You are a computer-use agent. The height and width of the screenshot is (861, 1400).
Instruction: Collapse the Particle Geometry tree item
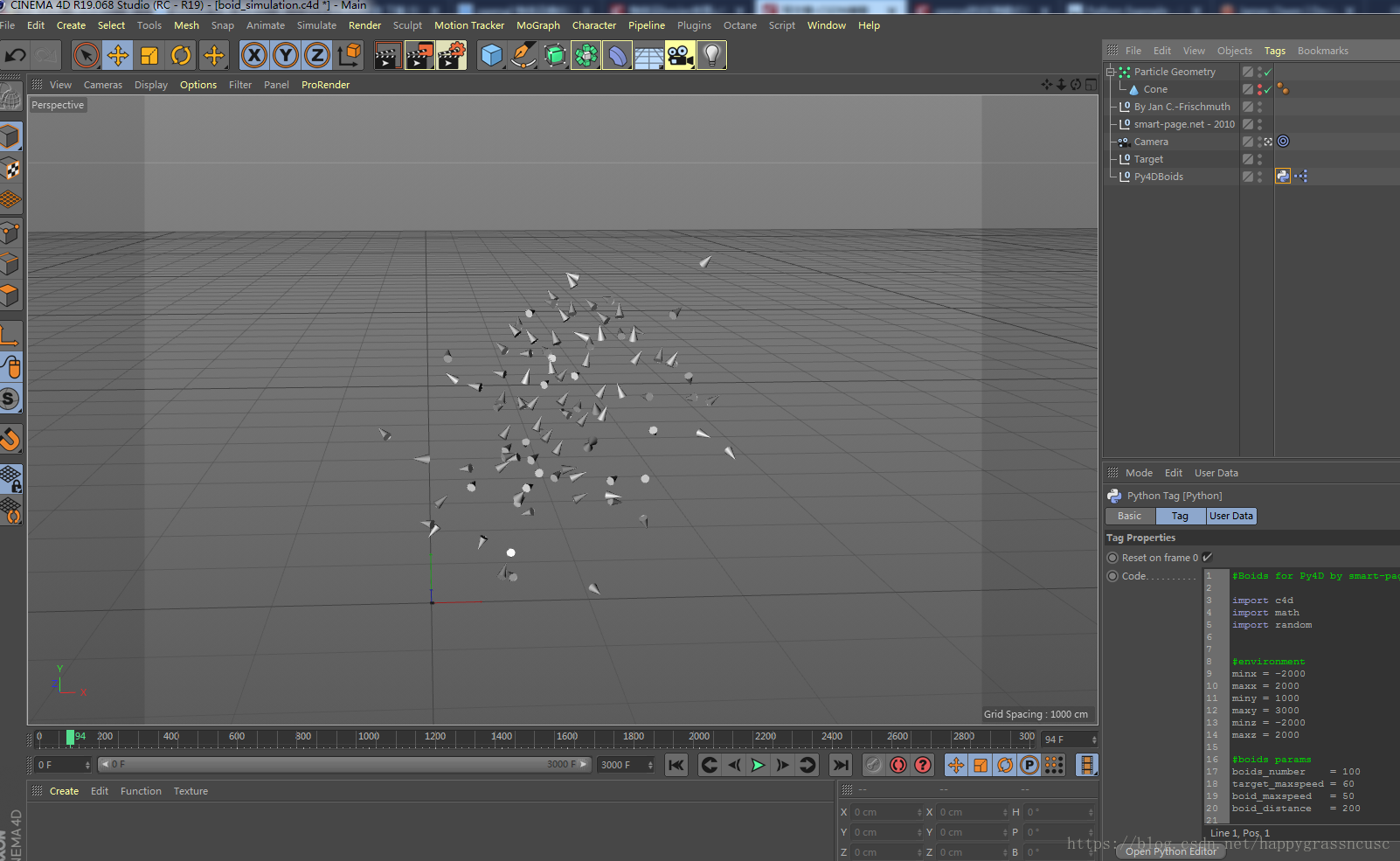tap(1111, 72)
